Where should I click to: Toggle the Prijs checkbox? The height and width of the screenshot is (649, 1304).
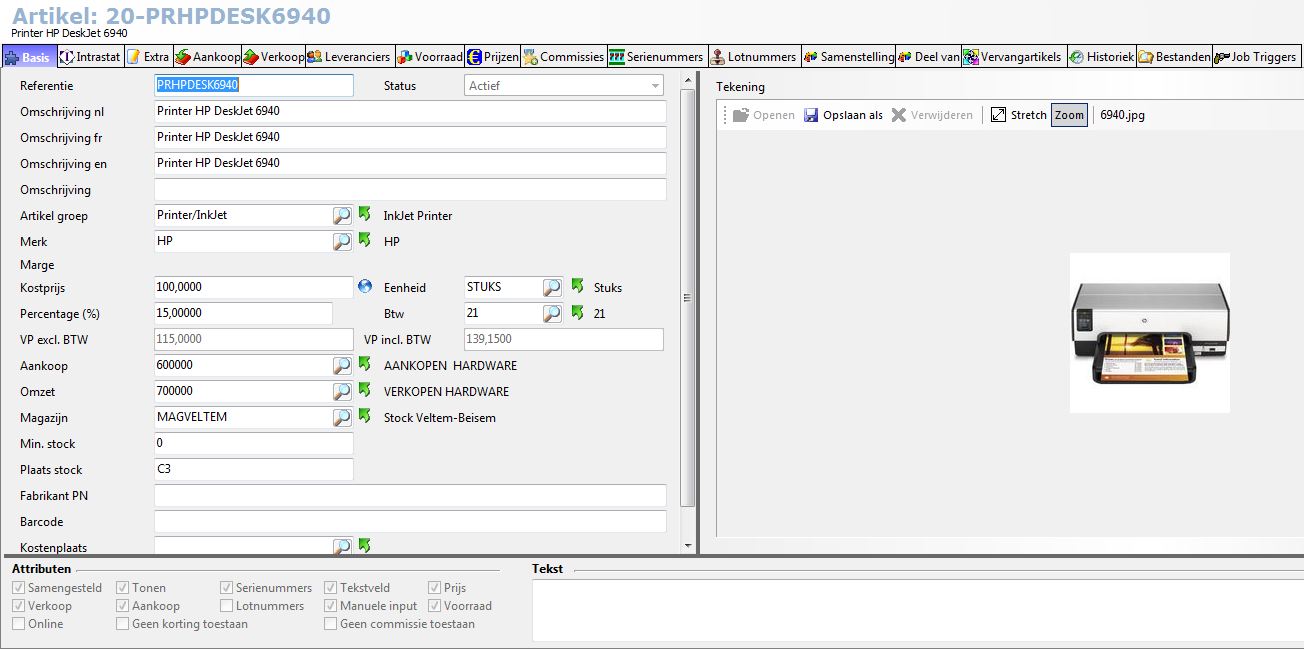(x=435, y=588)
